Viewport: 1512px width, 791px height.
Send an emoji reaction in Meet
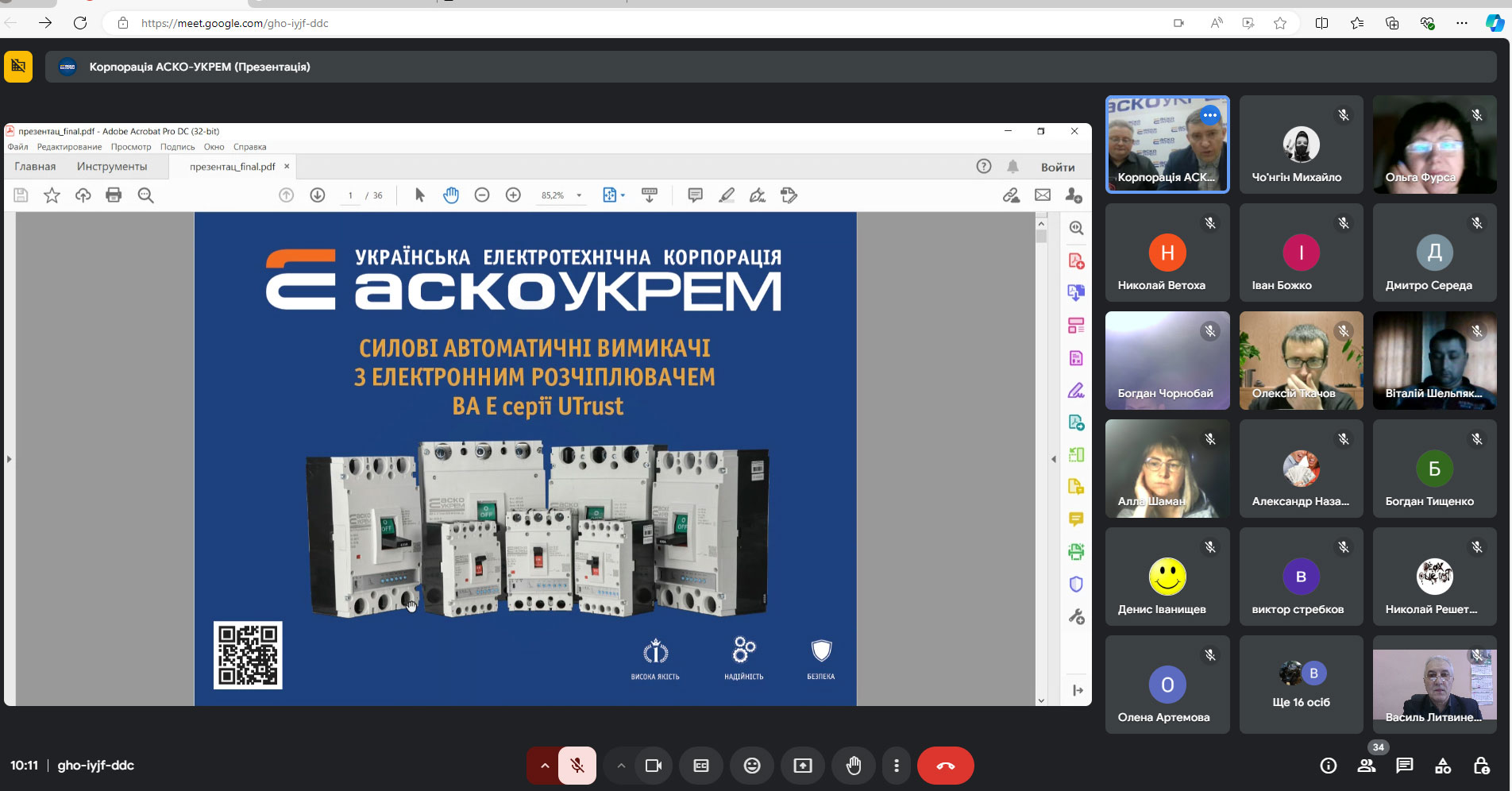point(752,766)
